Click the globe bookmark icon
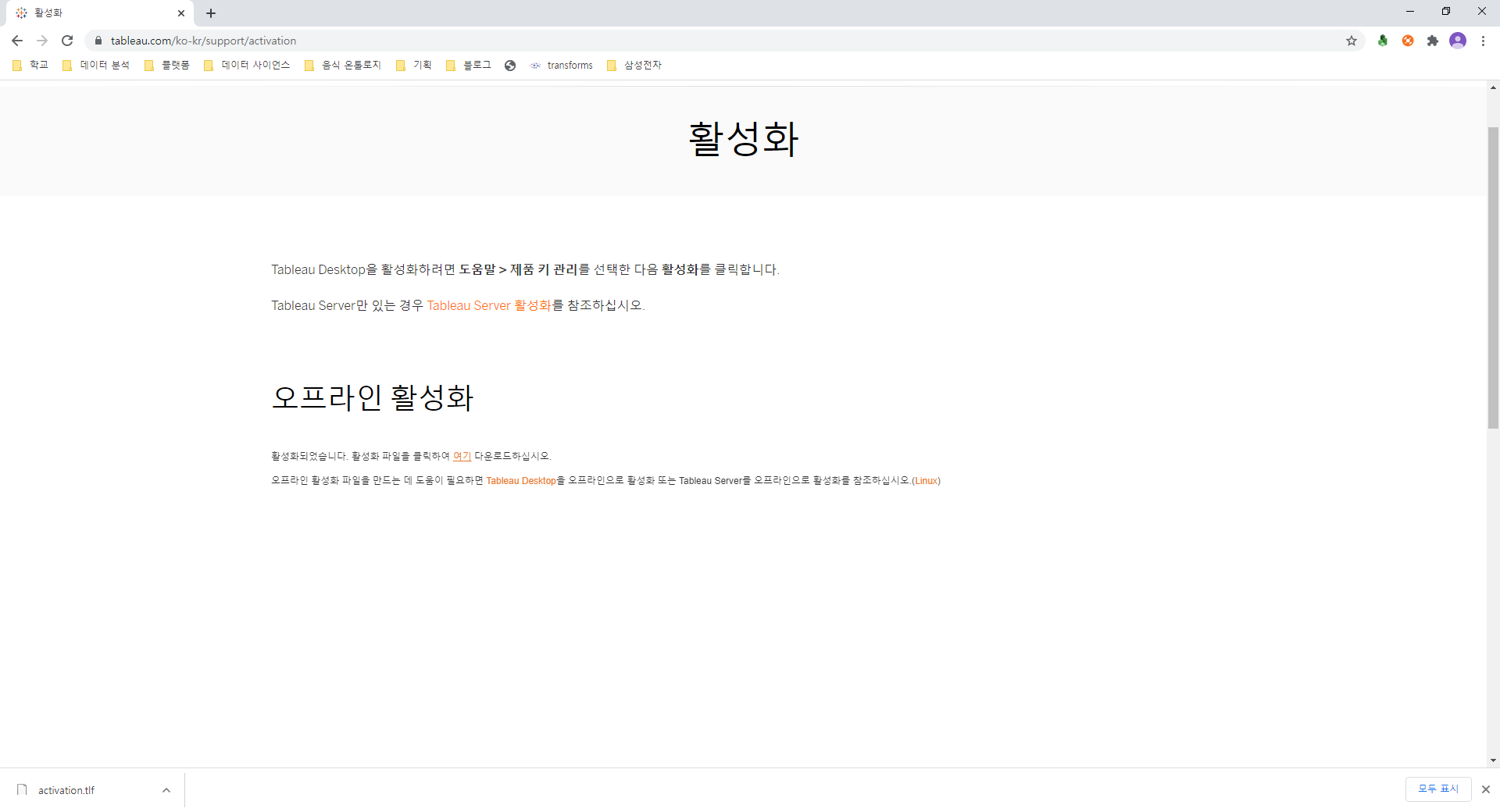The width and height of the screenshot is (1500, 812). pyautogui.click(x=510, y=66)
